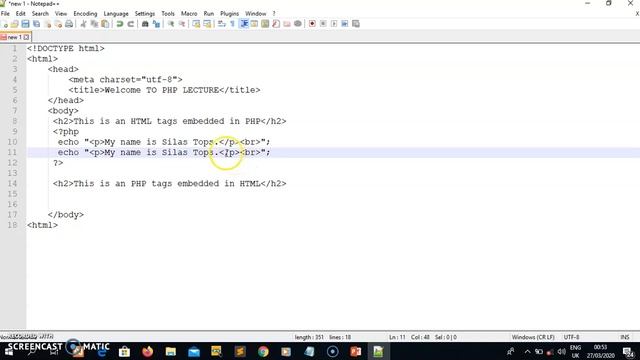
Task: Click the Print toolbar icon
Action: pos(69,24)
